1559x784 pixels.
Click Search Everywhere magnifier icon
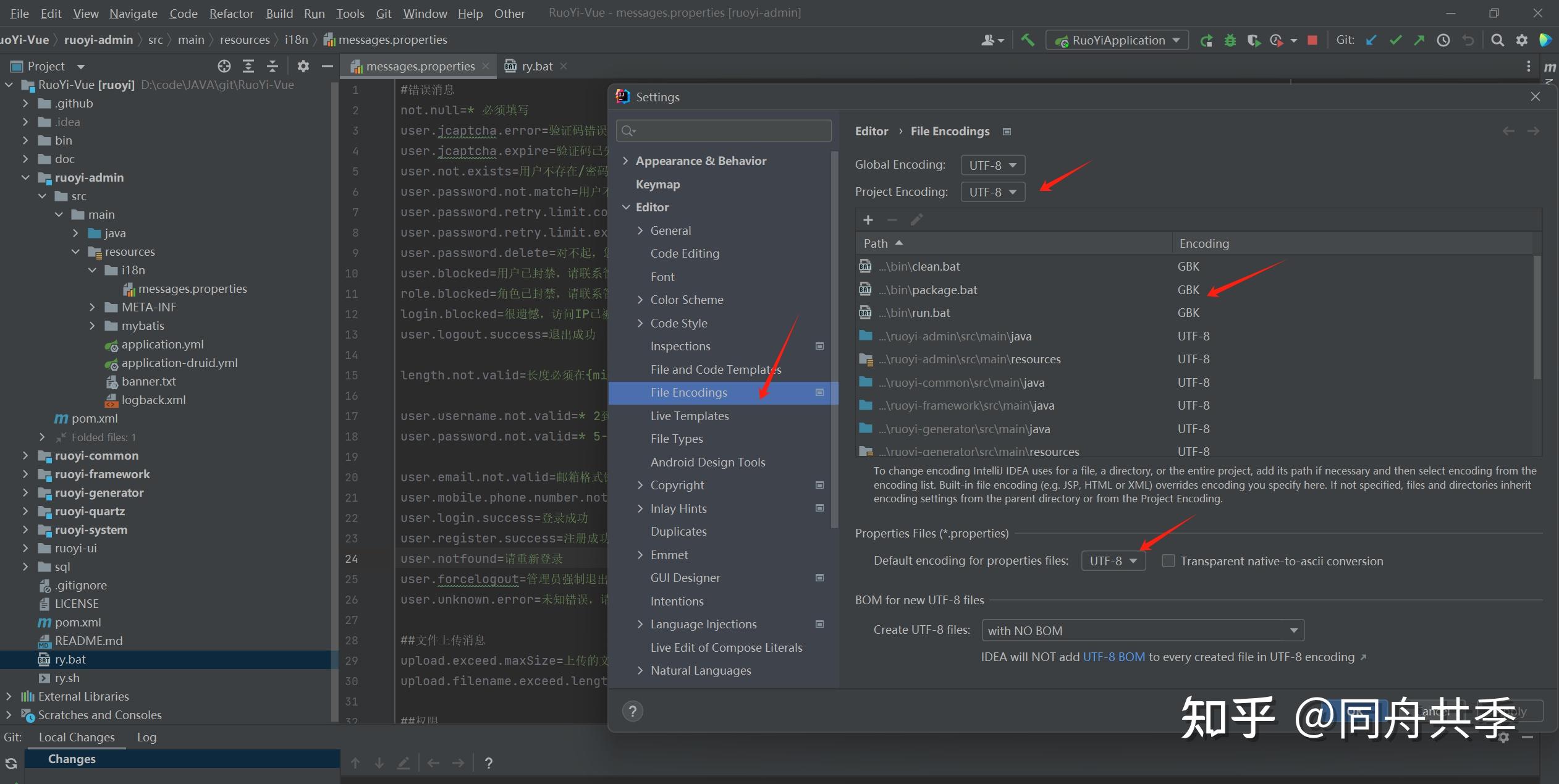[x=1497, y=40]
